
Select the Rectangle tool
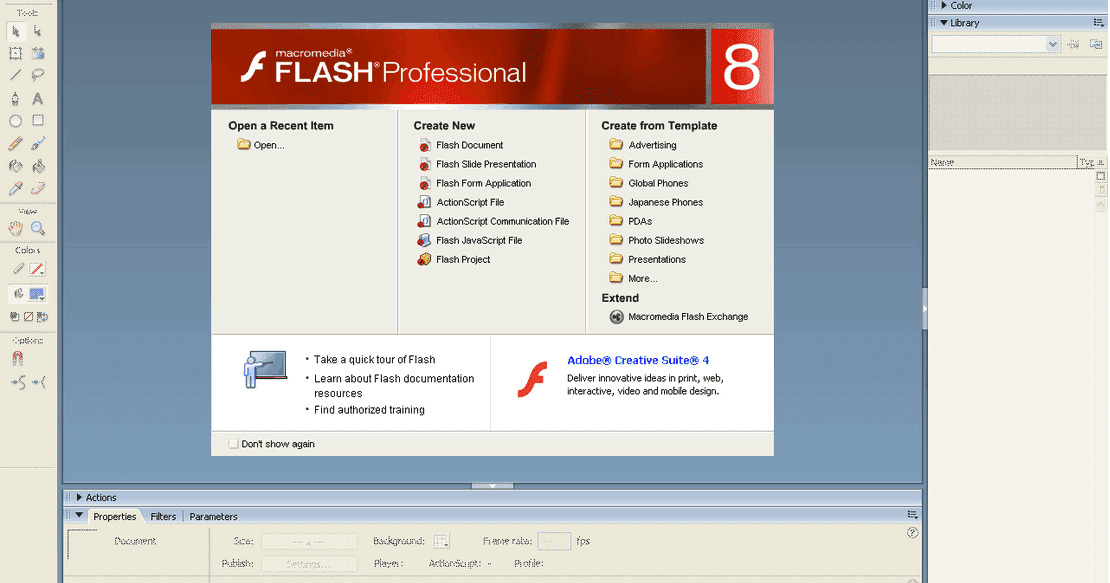coord(38,121)
